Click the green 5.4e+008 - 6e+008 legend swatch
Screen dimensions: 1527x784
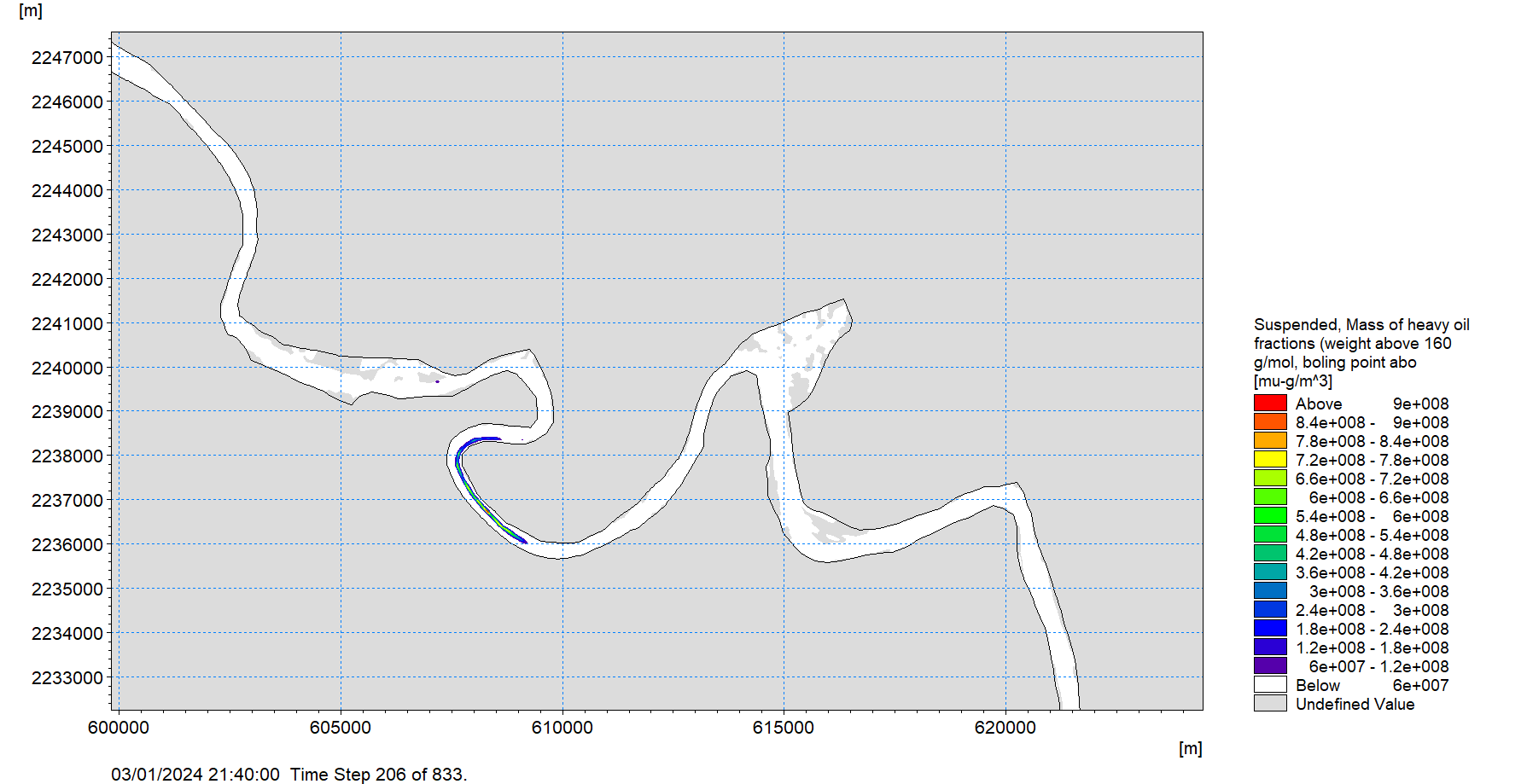pyautogui.click(x=1270, y=516)
